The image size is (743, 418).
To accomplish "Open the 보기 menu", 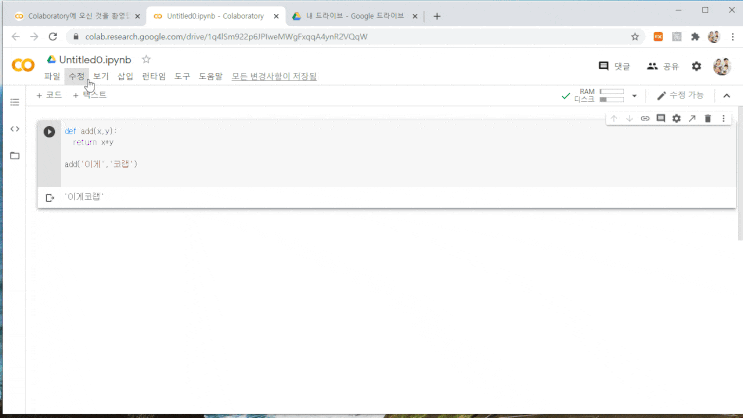I will (x=101, y=76).
